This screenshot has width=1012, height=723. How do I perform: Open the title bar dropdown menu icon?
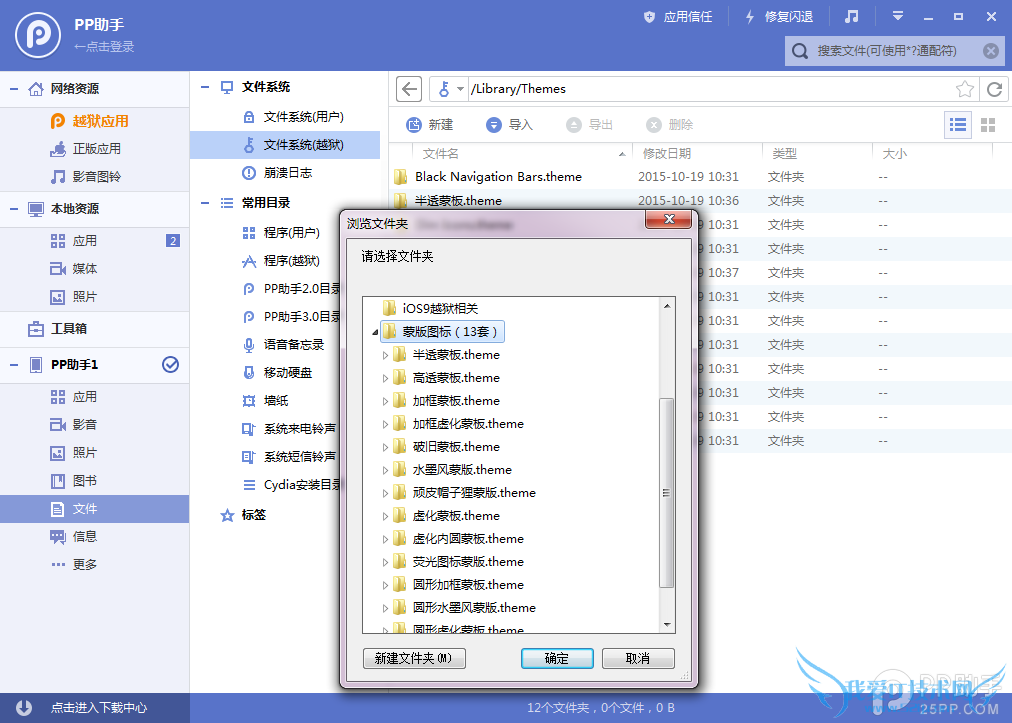coord(898,17)
